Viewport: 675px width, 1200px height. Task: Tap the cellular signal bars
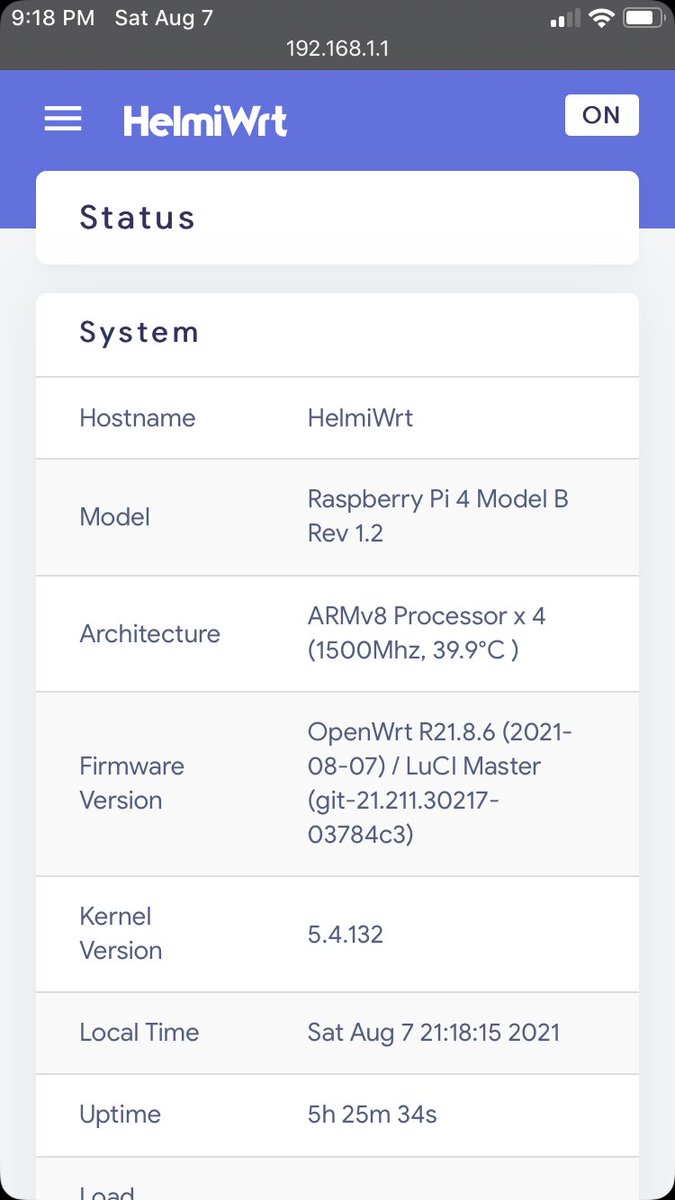click(x=565, y=19)
